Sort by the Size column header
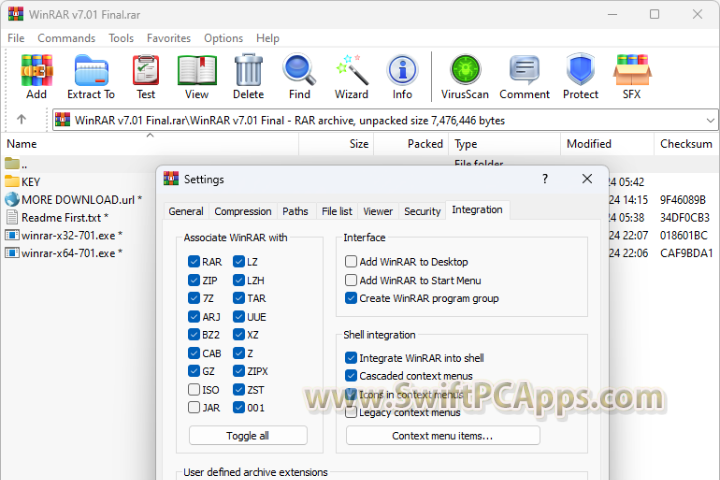 point(337,144)
